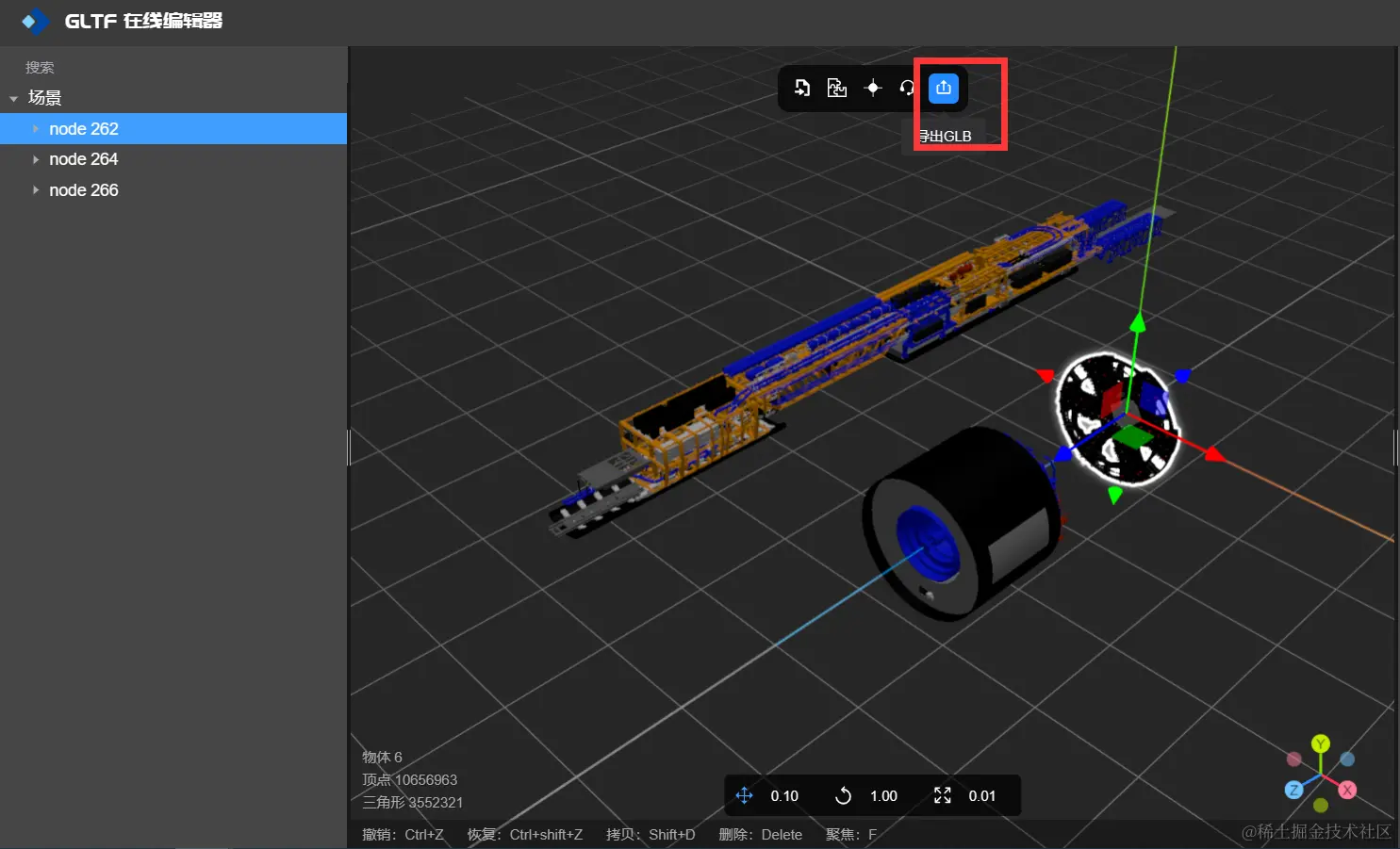
Task: Click the 场景 scene label
Action: pyautogui.click(x=44, y=98)
